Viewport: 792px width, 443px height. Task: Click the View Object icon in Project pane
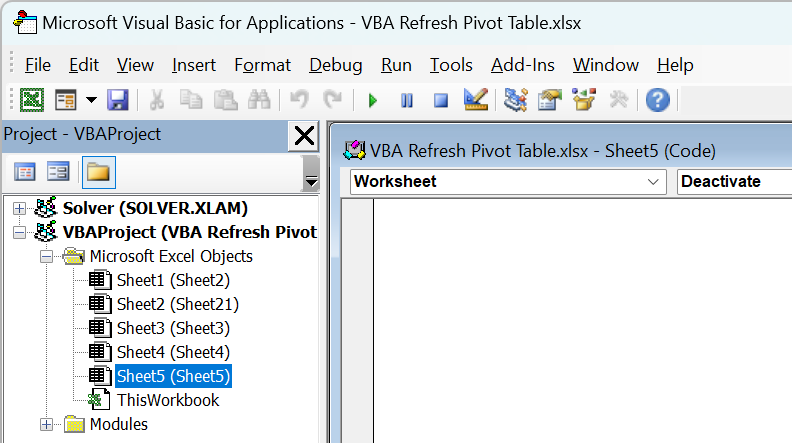pyautogui.click(x=58, y=172)
